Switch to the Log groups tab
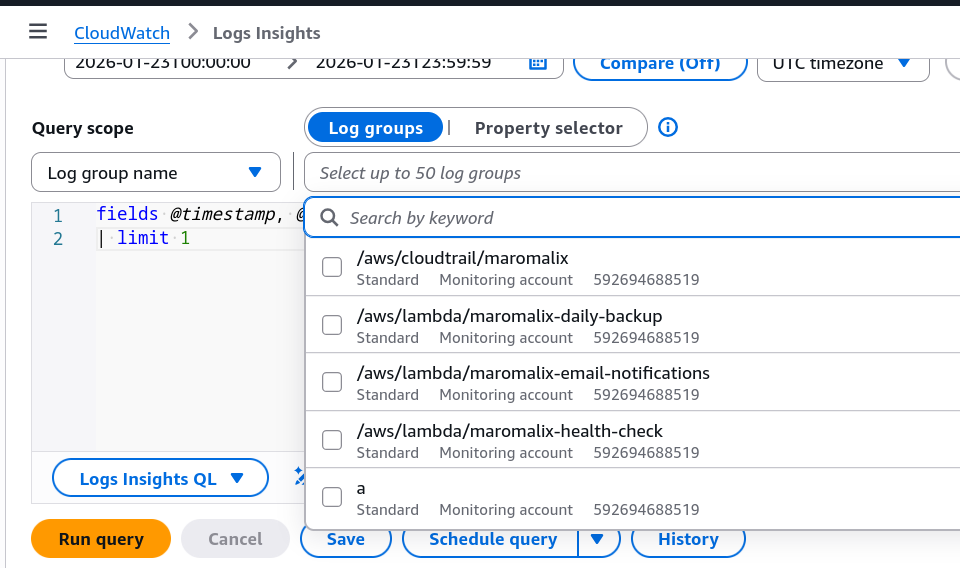Screen dimensions: 960x568 (x=375, y=128)
